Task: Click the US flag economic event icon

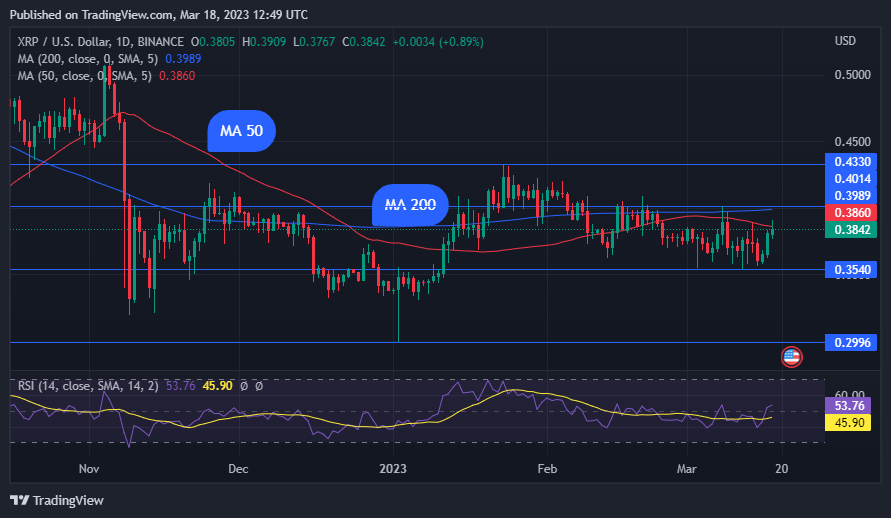Action: coord(792,357)
